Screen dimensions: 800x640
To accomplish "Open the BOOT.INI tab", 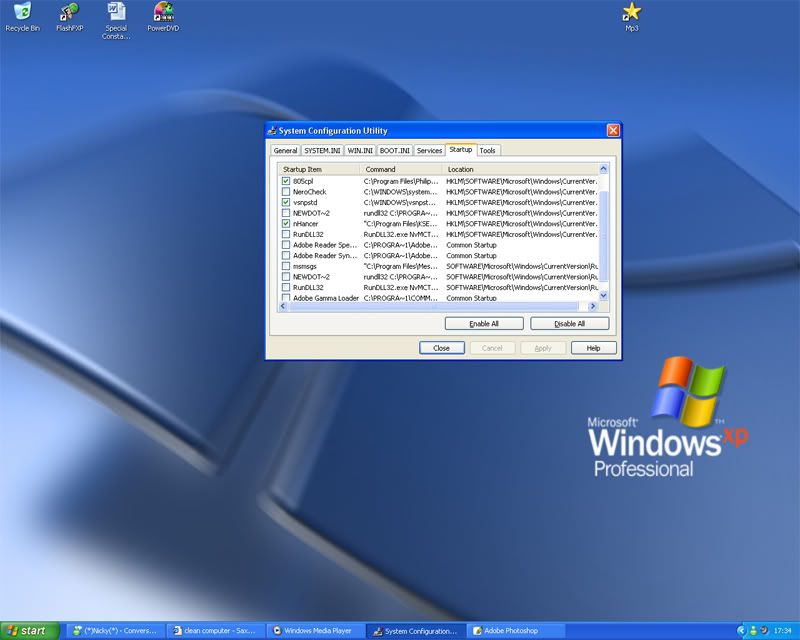I will (x=395, y=151).
